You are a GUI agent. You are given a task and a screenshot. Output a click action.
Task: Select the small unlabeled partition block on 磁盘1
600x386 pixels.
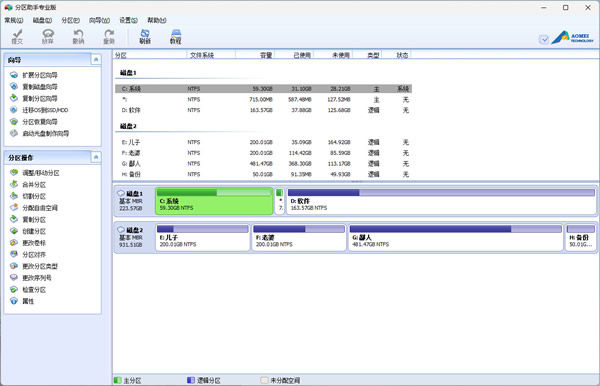pyautogui.click(x=280, y=201)
